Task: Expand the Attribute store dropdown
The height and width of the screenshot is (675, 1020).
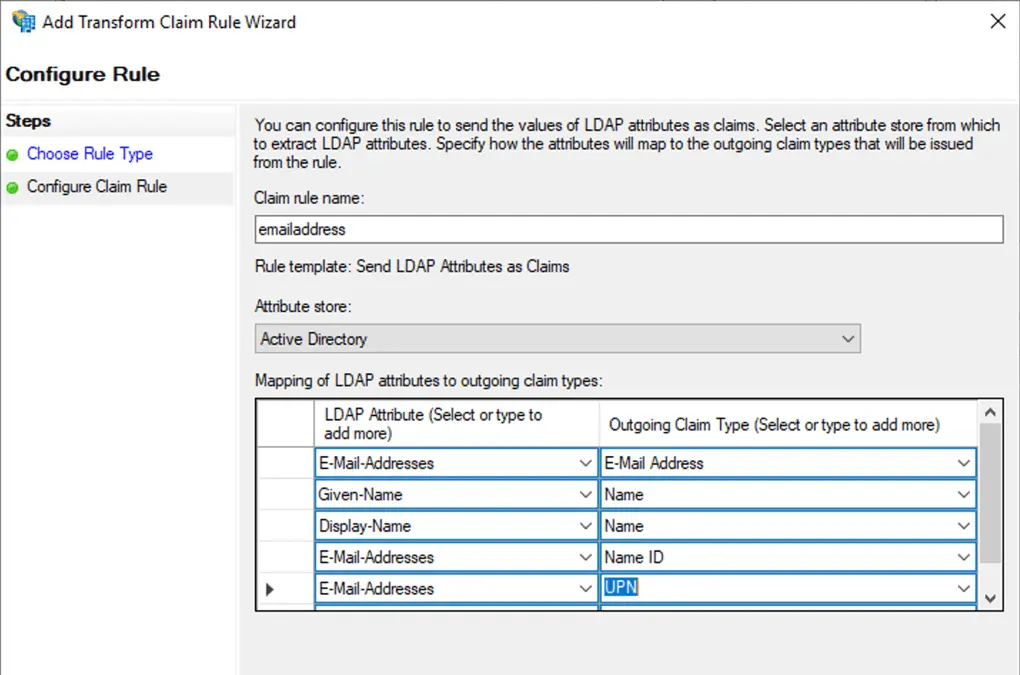Action: click(848, 339)
